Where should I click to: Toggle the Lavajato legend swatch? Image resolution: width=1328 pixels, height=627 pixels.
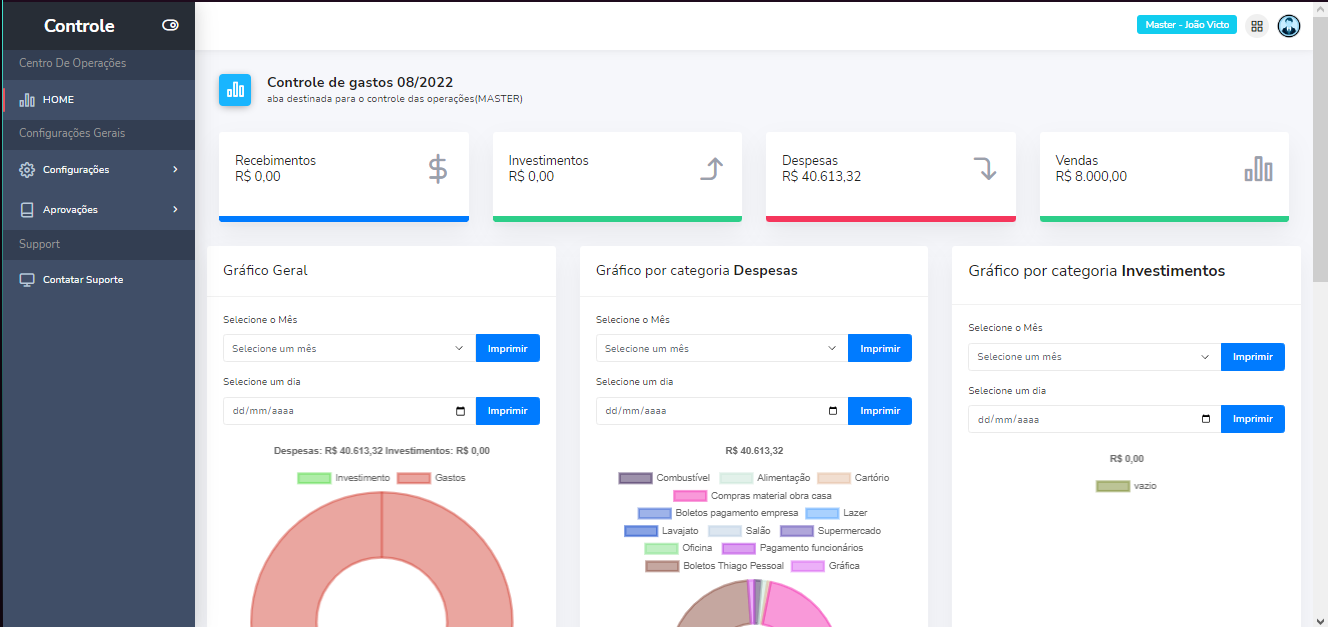pos(640,531)
